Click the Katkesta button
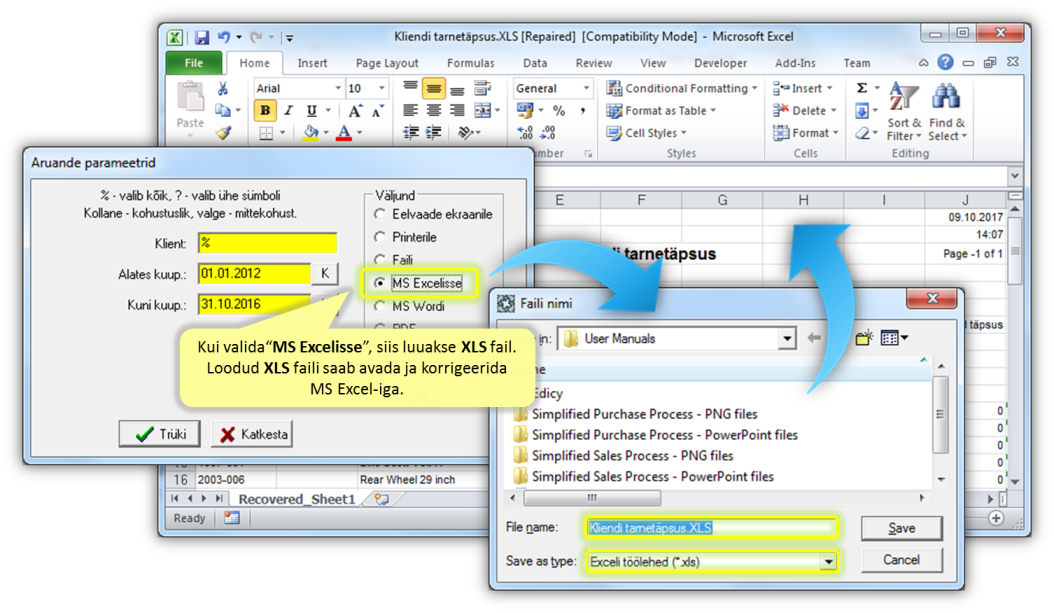Image resolution: width=1054 pixels, height=613 pixels. tap(252, 434)
